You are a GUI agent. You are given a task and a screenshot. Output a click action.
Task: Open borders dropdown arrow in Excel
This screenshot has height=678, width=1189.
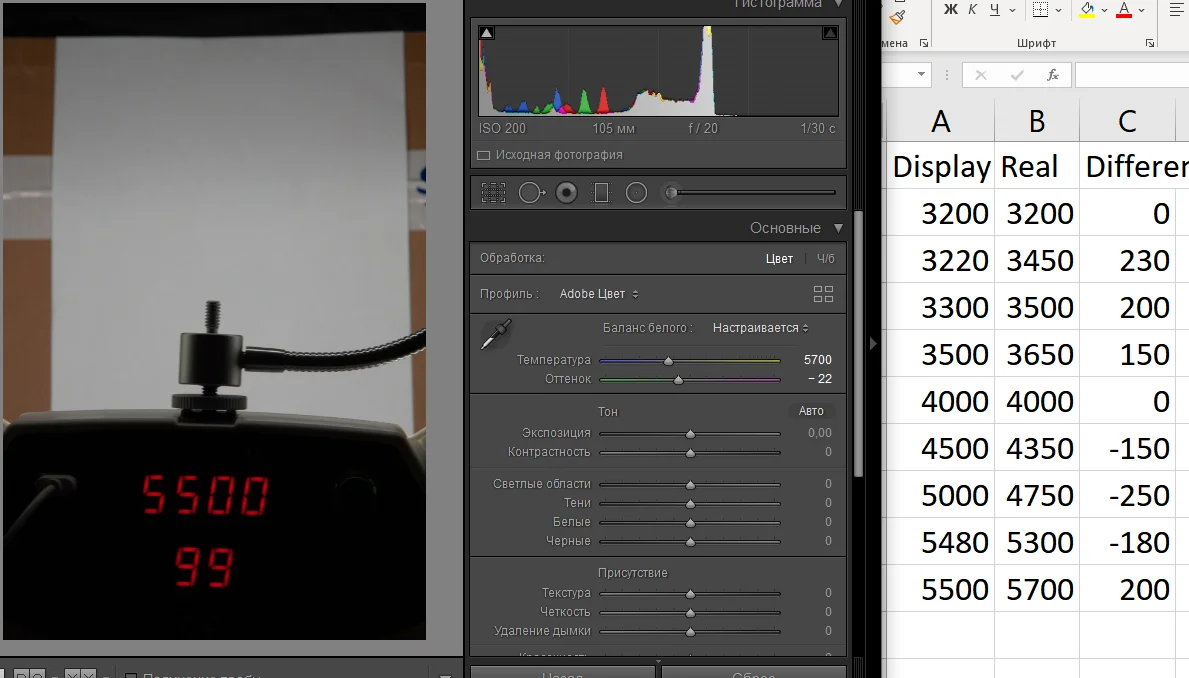coord(1059,11)
